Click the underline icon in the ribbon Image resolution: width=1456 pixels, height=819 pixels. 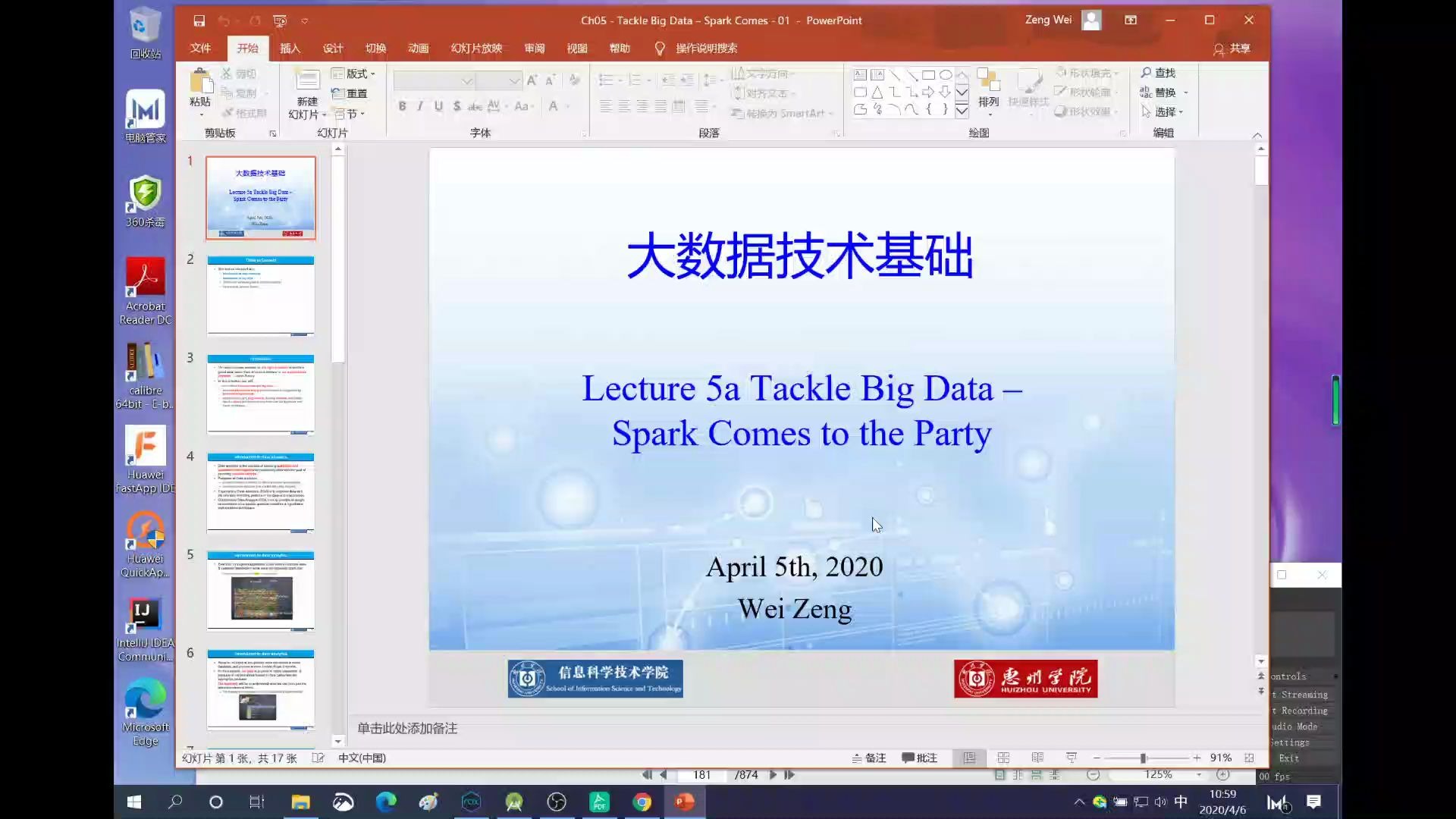click(439, 106)
